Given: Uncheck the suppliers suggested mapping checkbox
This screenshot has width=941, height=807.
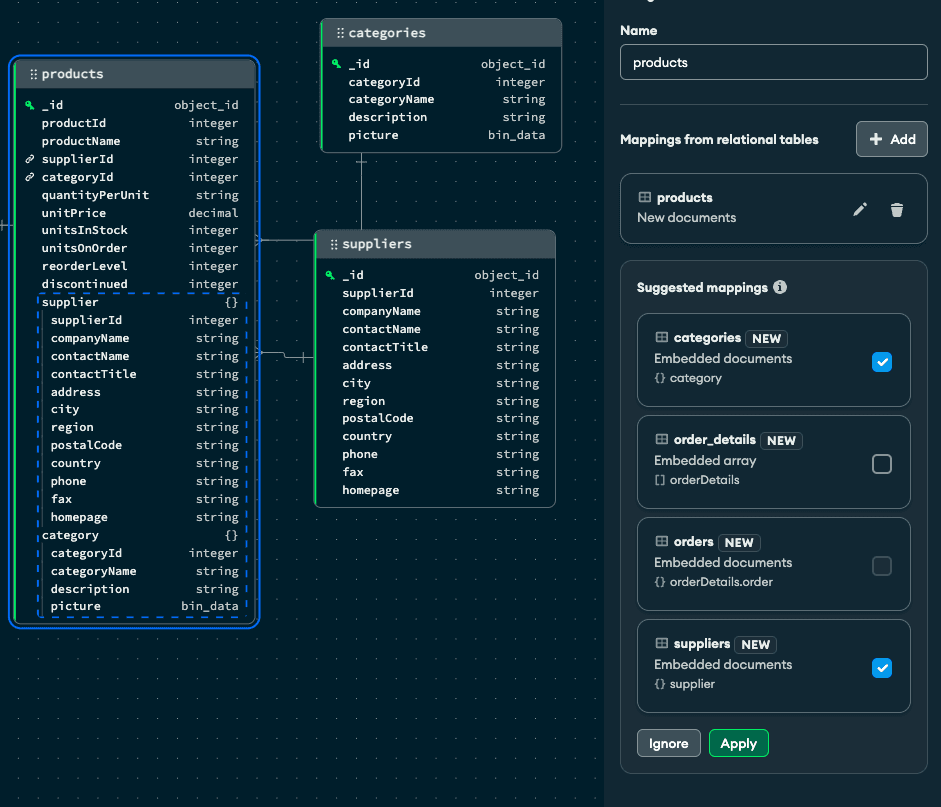Looking at the screenshot, I should pos(881,668).
